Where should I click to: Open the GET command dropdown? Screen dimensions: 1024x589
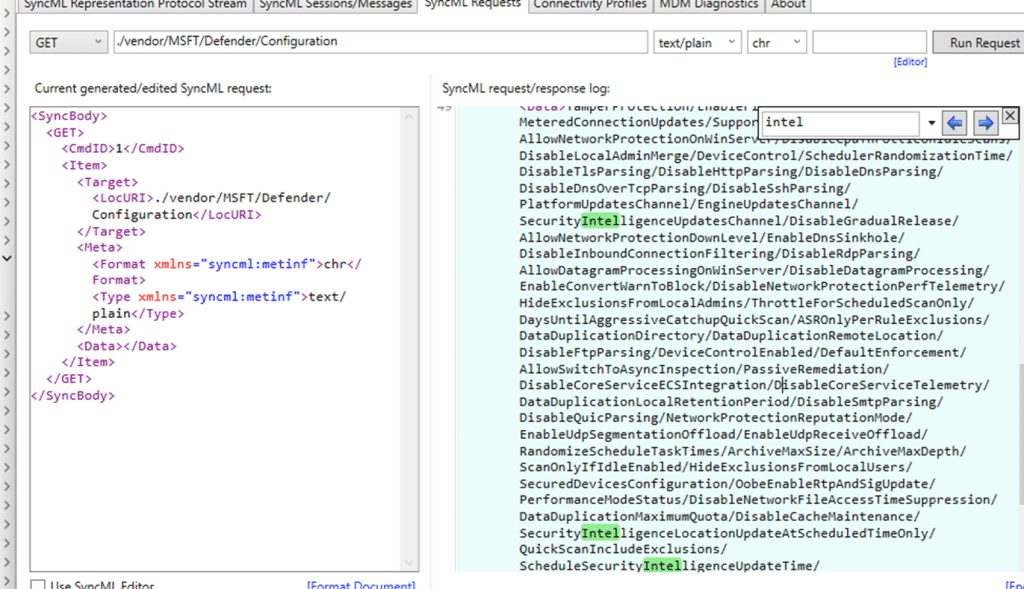tap(68, 42)
